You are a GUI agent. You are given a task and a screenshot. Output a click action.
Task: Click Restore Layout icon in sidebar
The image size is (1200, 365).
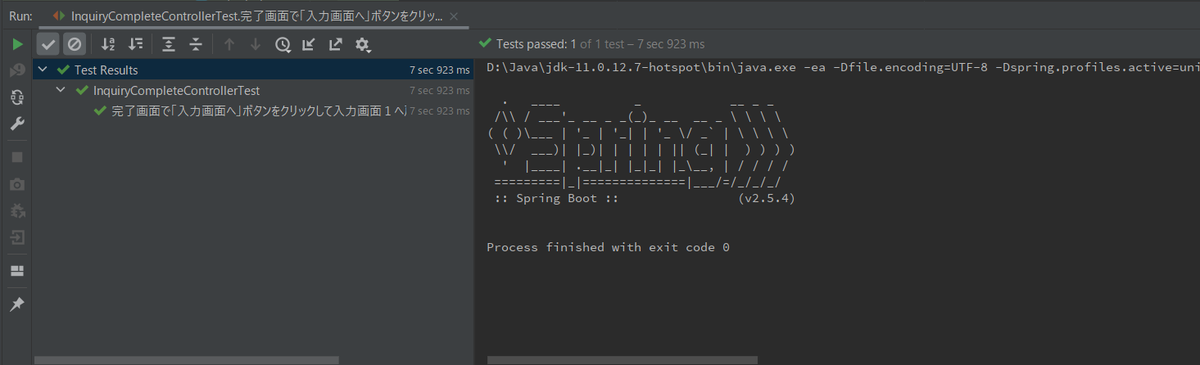[17, 271]
